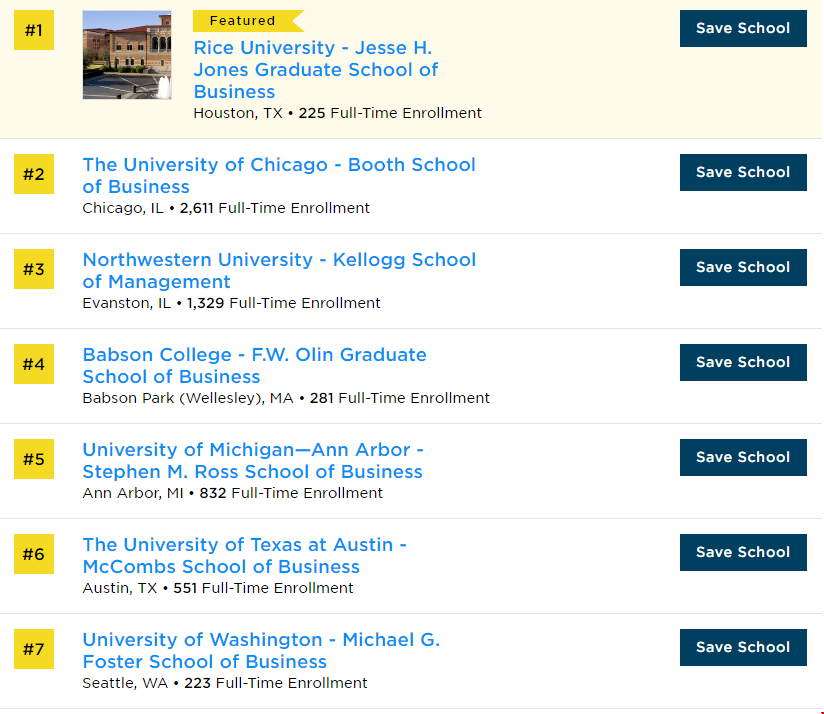Save the Stephen M. Ross School
Viewport: 824px width, 714px height.
coord(743,457)
